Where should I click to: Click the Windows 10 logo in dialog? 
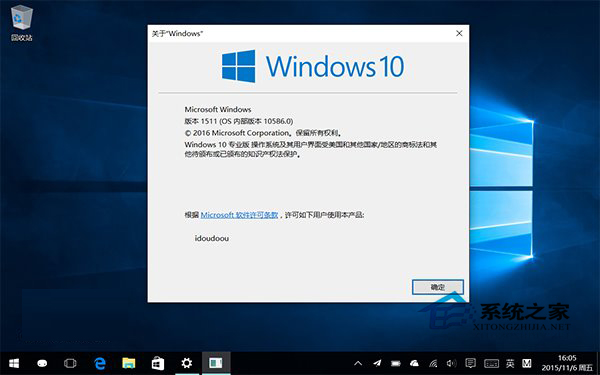[x=313, y=66]
